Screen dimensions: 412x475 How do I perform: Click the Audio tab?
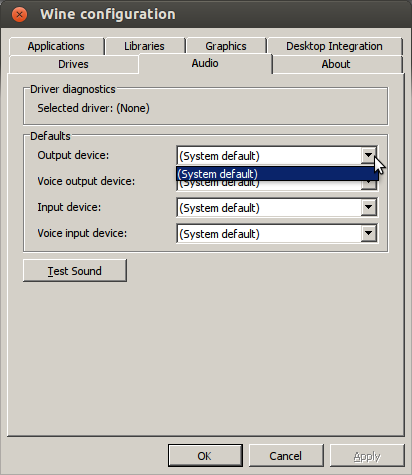205,63
